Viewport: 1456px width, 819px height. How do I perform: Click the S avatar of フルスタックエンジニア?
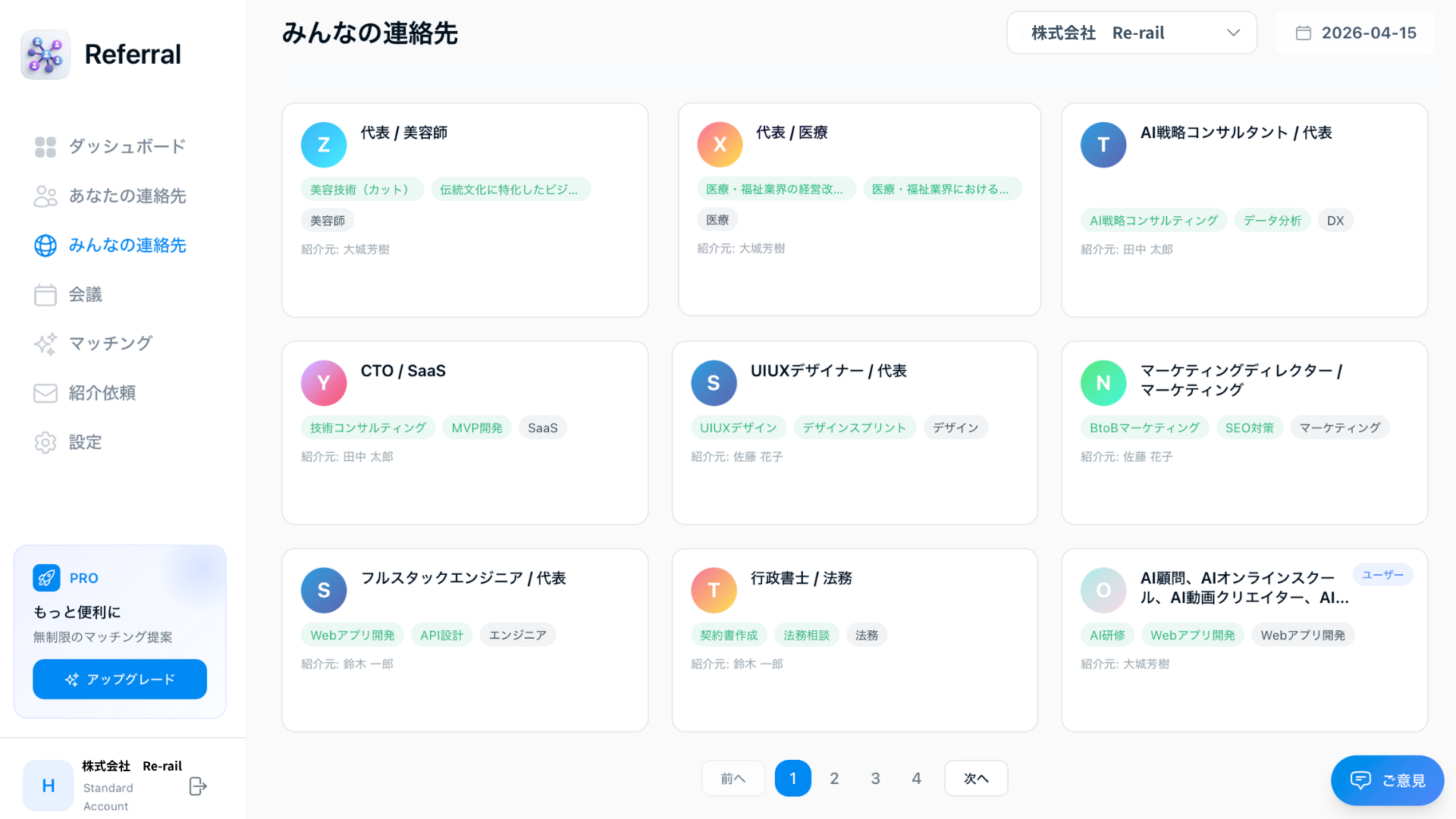point(324,590)
